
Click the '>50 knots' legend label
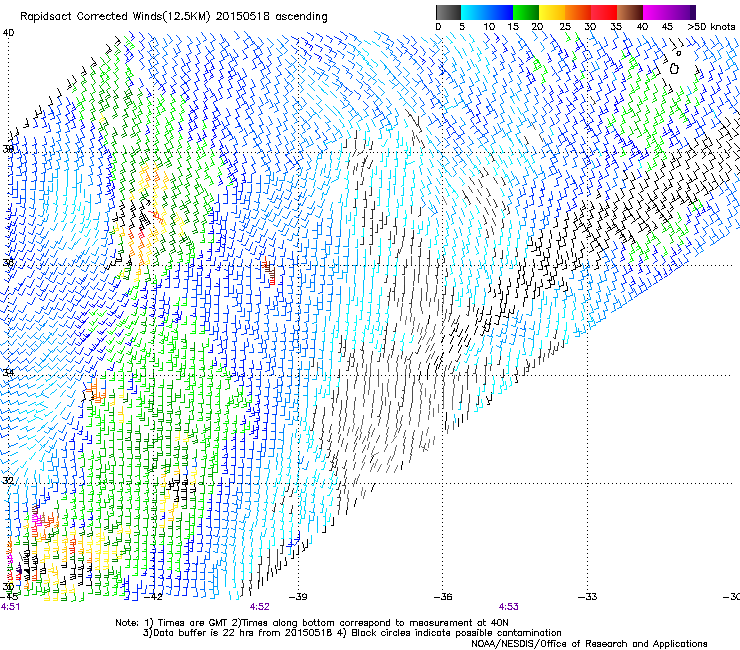711,27
